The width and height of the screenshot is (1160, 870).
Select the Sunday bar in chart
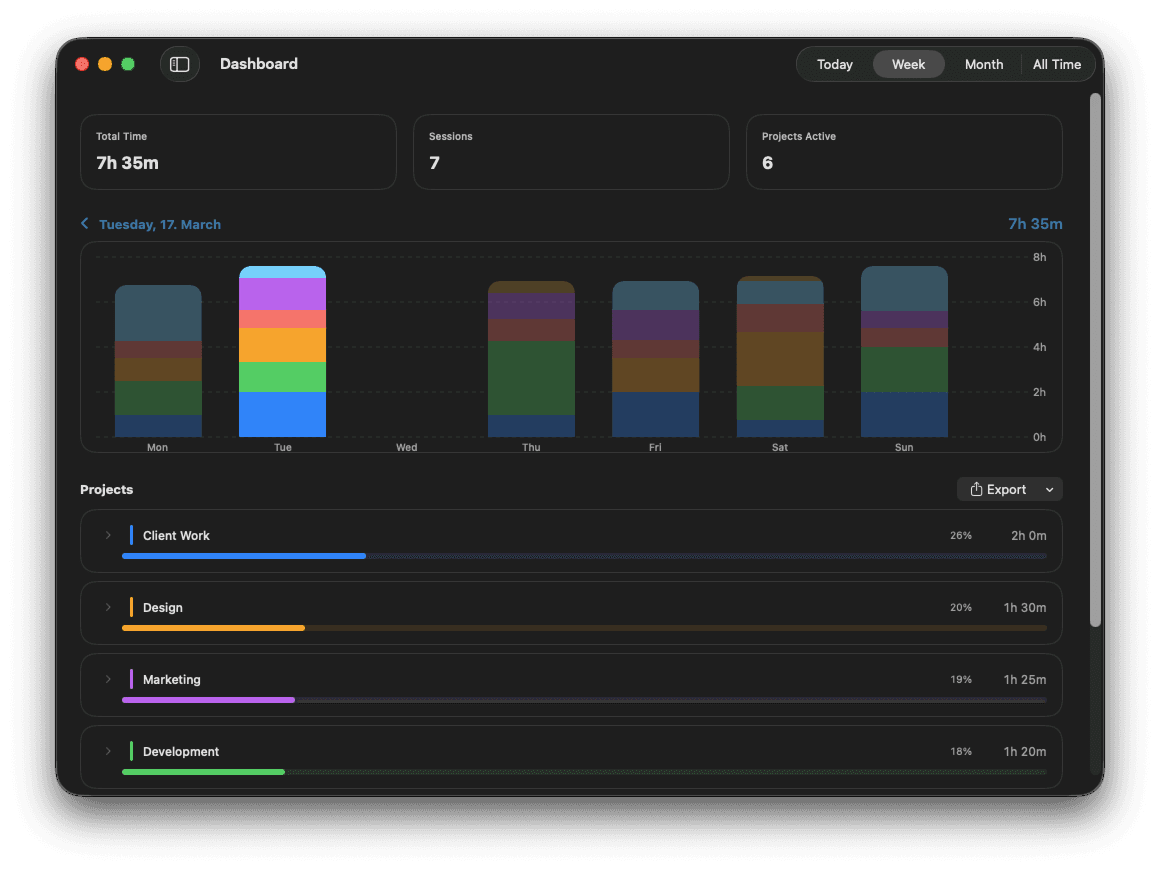coord(904,351)
